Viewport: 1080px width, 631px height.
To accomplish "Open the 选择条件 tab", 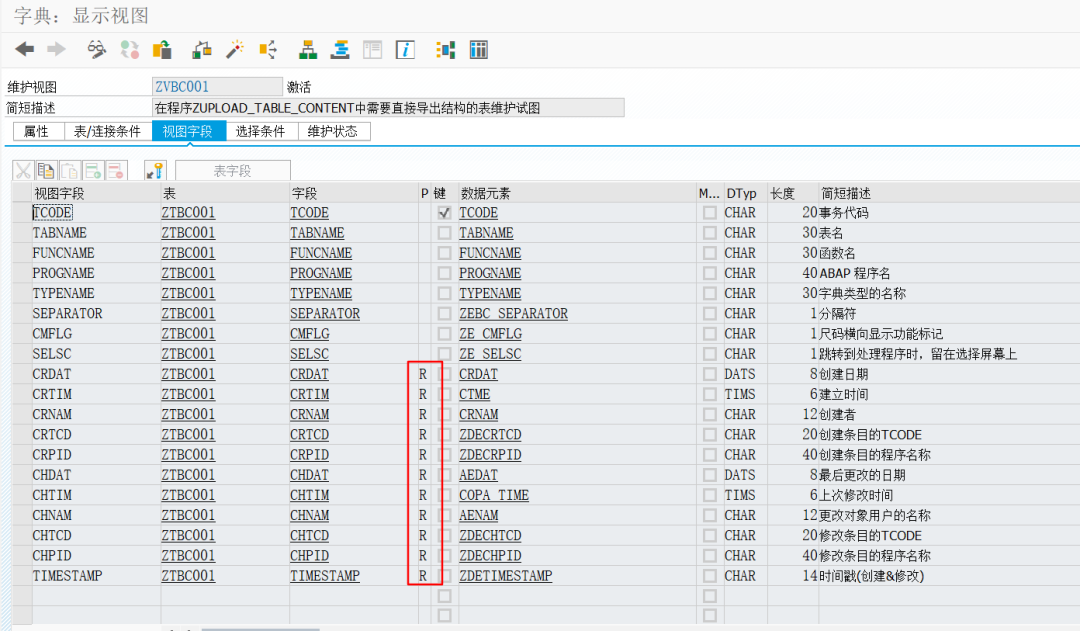I will (262, 131).
